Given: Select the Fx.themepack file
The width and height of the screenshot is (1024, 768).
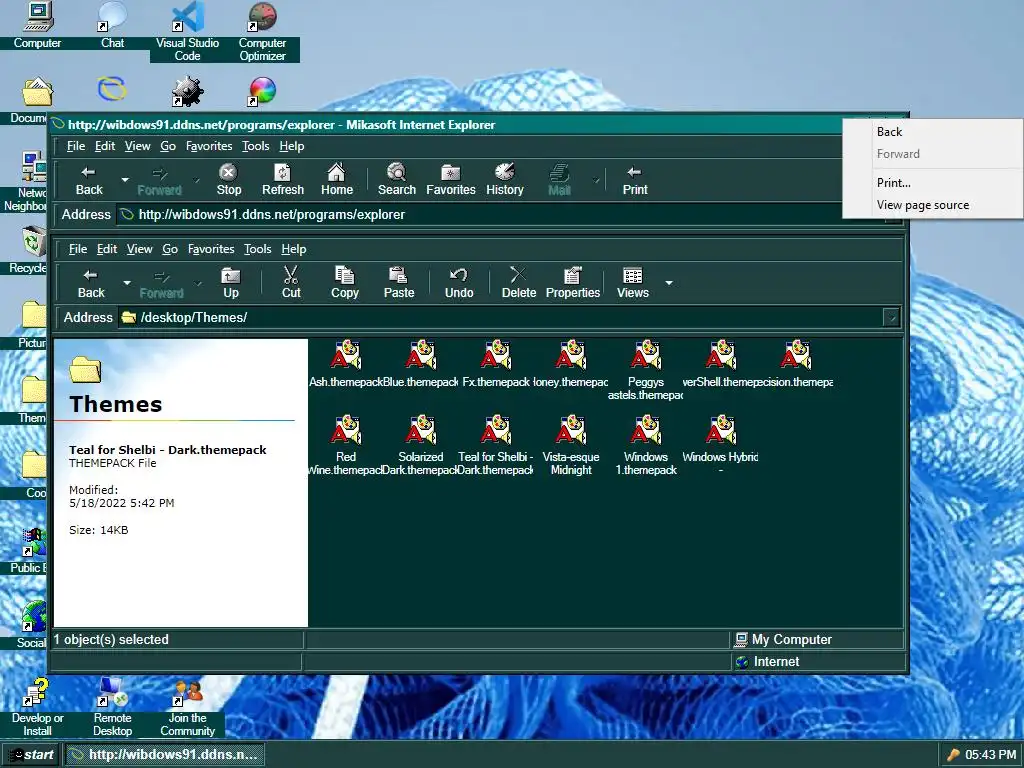Looking at the screenshot, I should (496, 364).
